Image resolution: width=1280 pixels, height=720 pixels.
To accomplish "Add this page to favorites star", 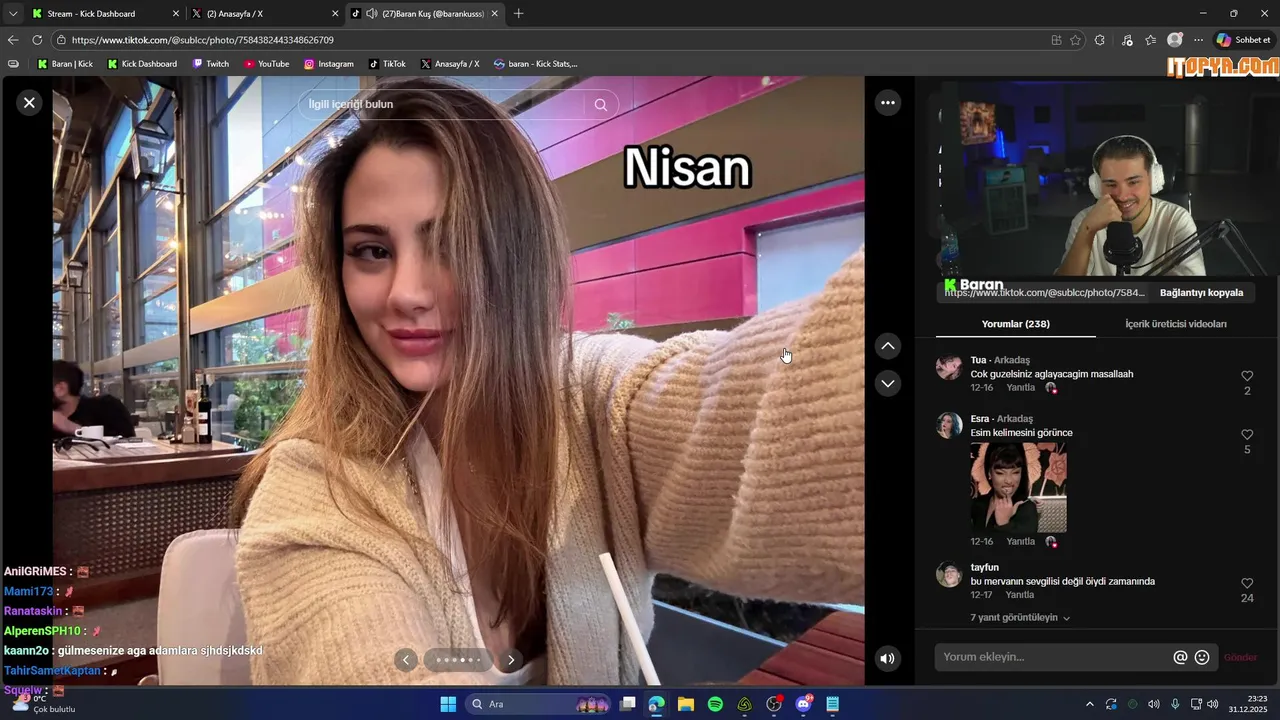I will point(1075,40).
